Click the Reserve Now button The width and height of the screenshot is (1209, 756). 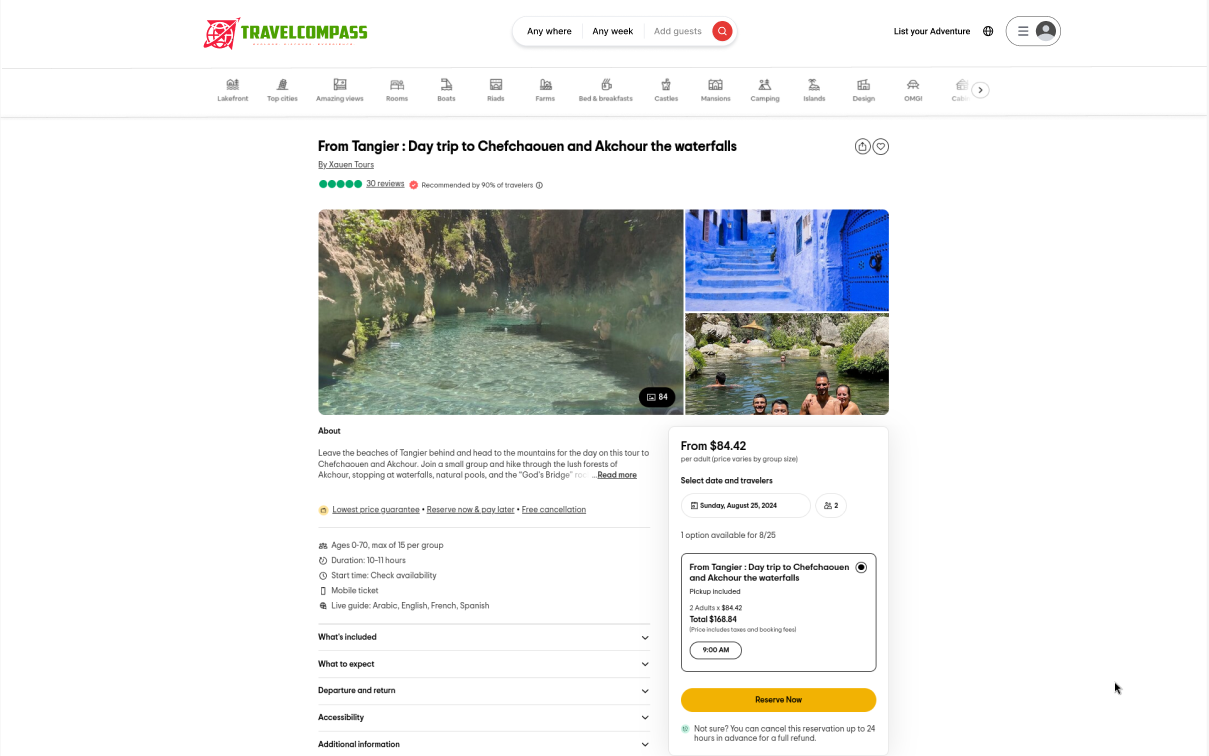pos(778,700)
